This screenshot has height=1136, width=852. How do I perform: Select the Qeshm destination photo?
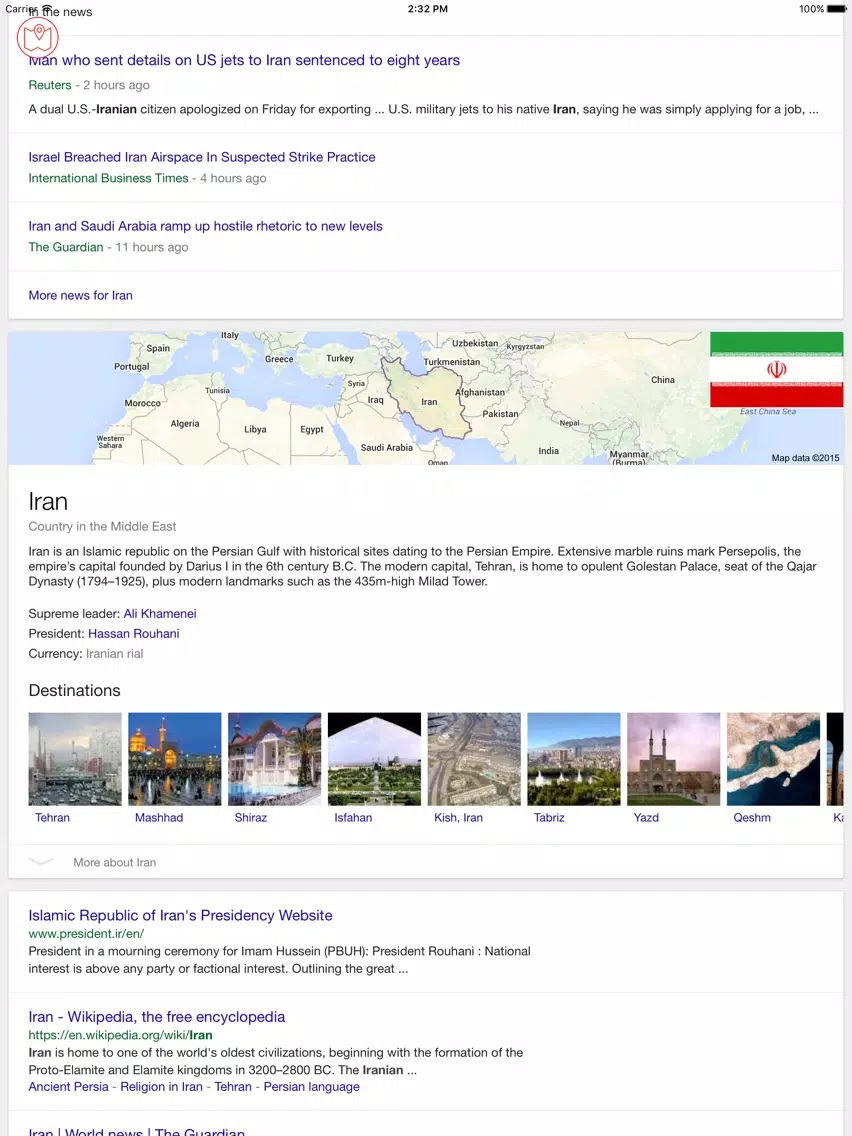(x=773, y=759)
